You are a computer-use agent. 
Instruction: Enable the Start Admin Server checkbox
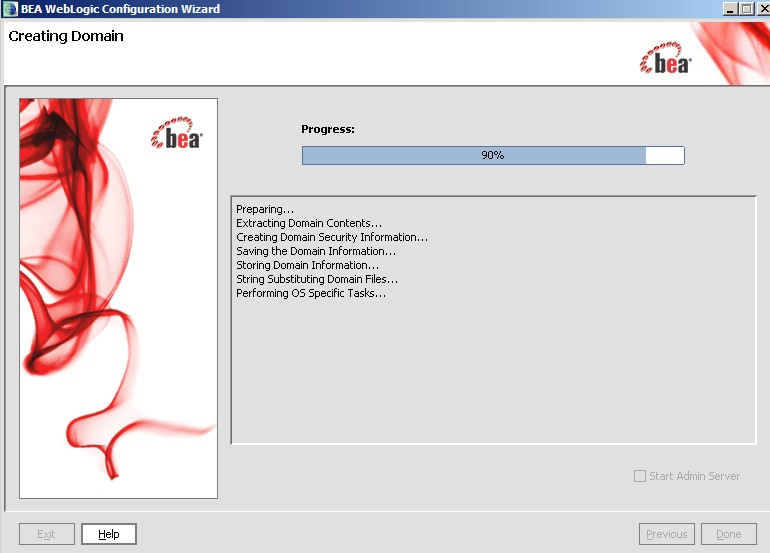(x=639, y=476)
